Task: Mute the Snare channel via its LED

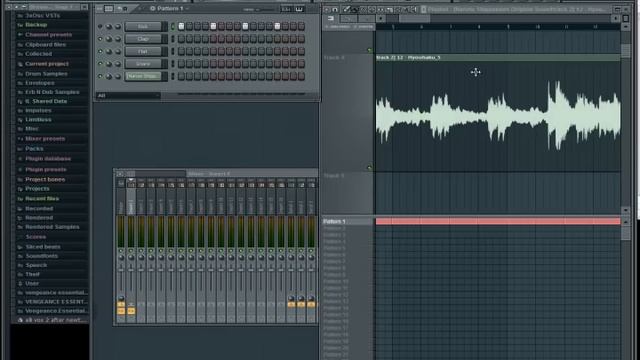Action: [x=100, y=64]
